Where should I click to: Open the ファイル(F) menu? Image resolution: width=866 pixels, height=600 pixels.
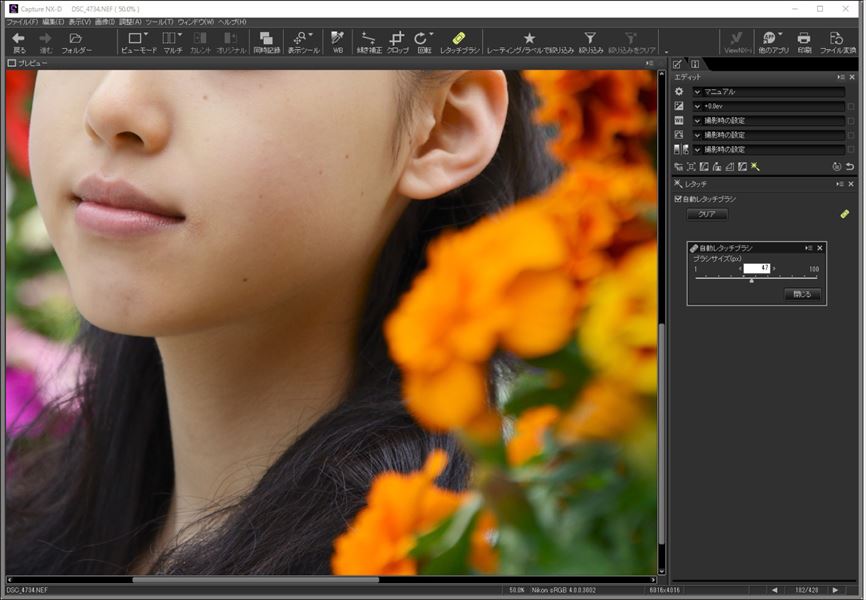[x=22, y=22]
